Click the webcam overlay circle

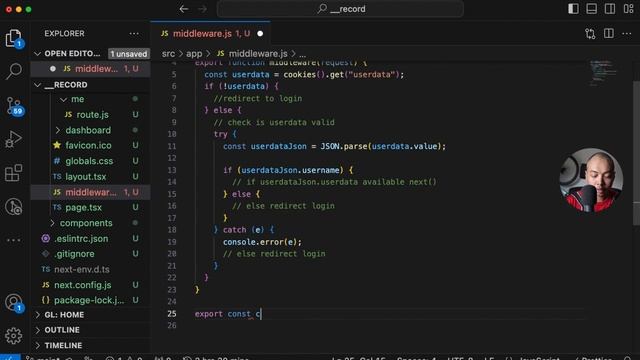(591, 180)
